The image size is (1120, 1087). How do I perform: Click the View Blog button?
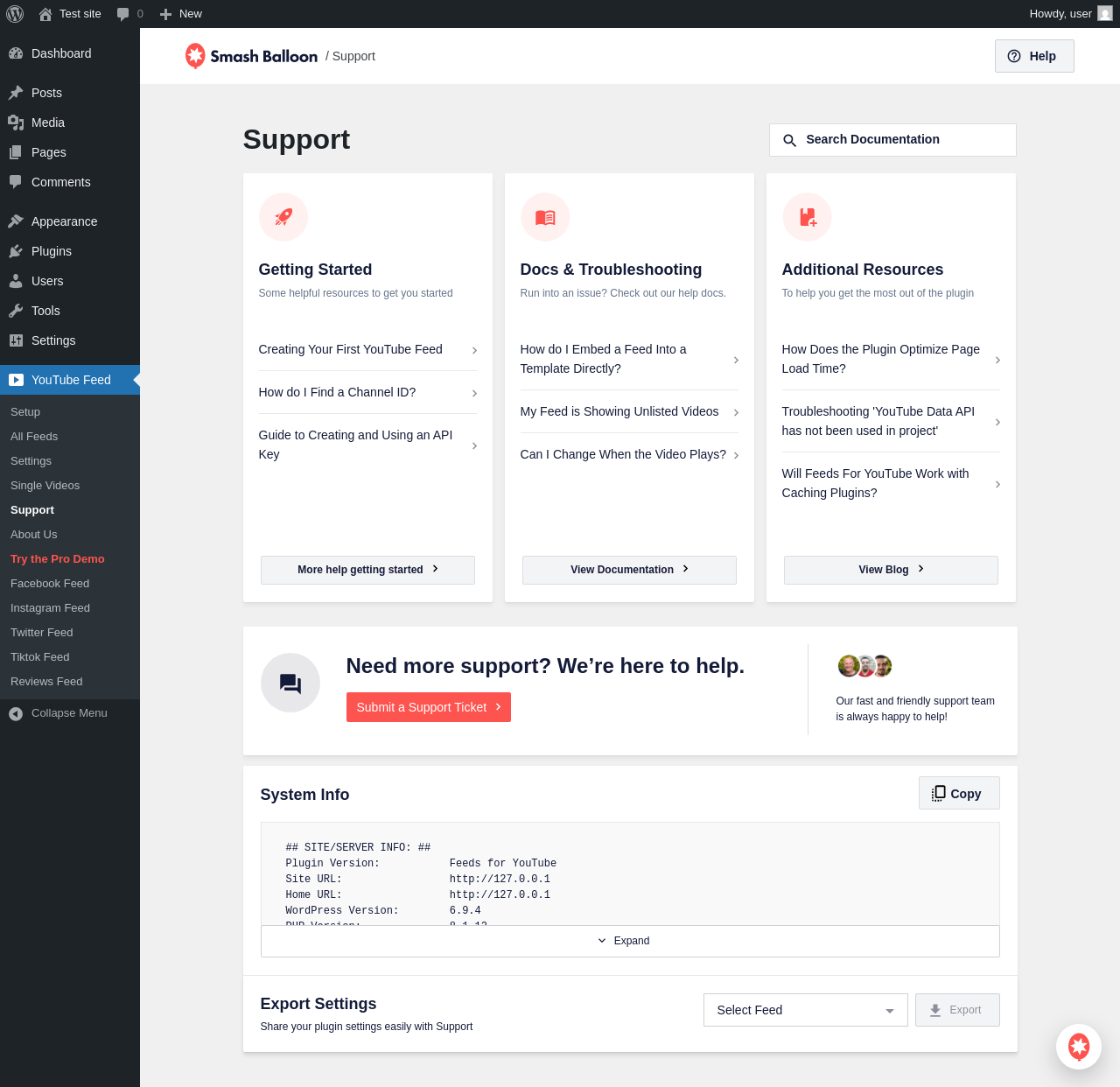tap(891, 570)
